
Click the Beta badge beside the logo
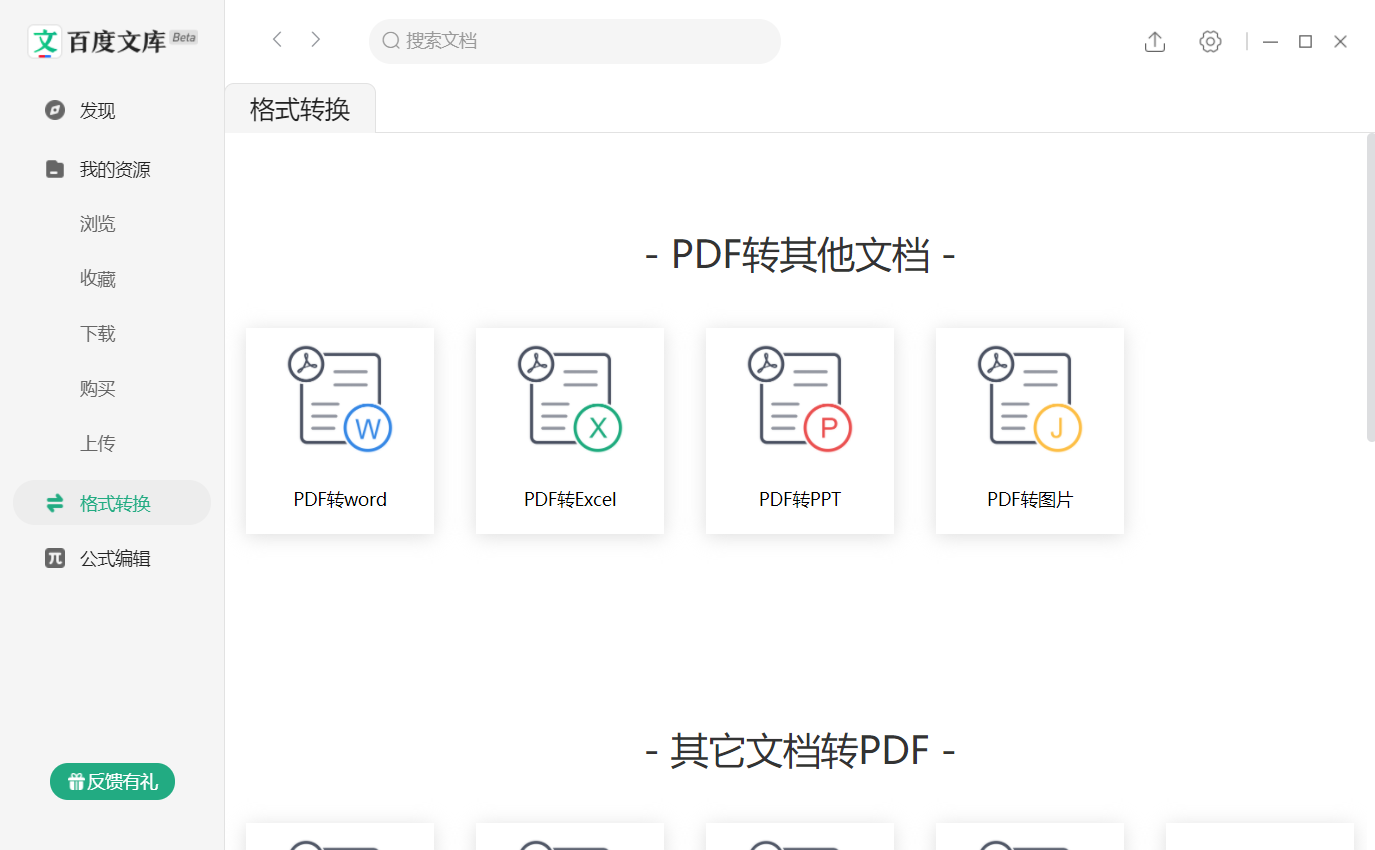pyautogui.click(x=184, y=37)
